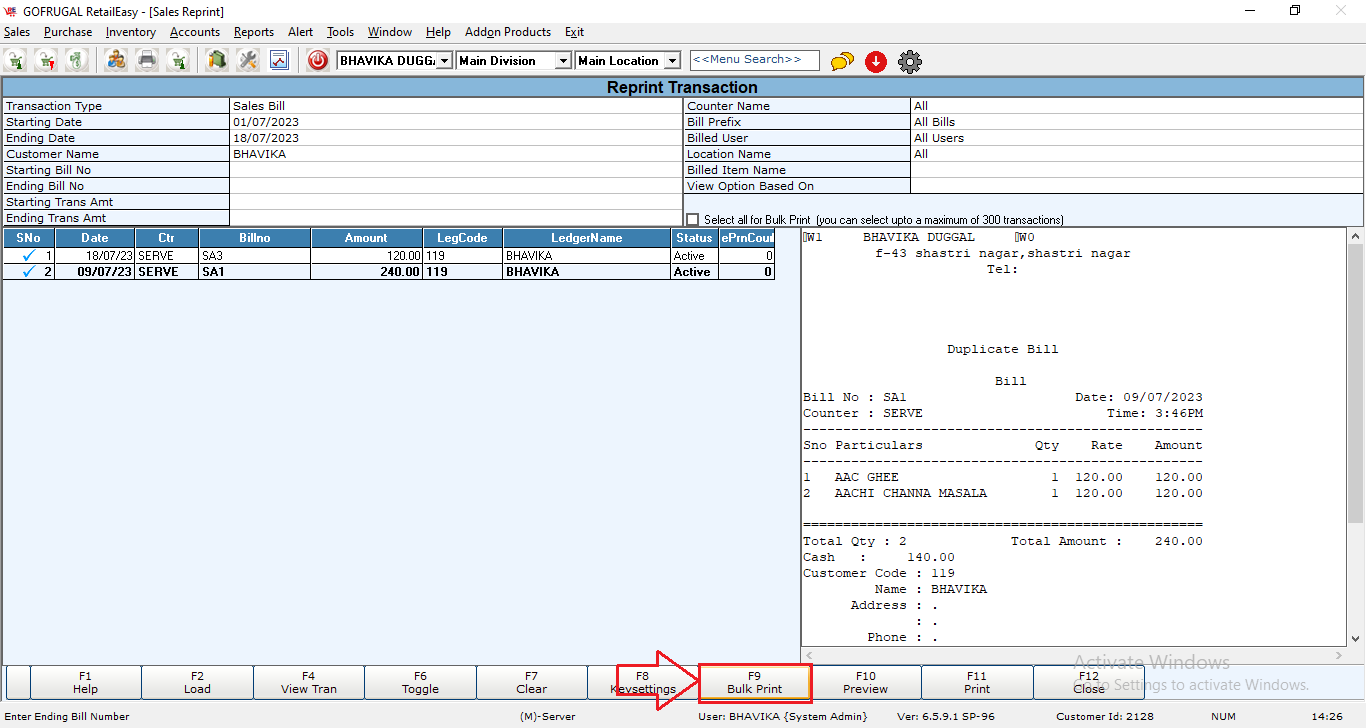Click the chart report icon in toolbar
The height and width of the screenshot is (728, 1366).
coord(279,60)
